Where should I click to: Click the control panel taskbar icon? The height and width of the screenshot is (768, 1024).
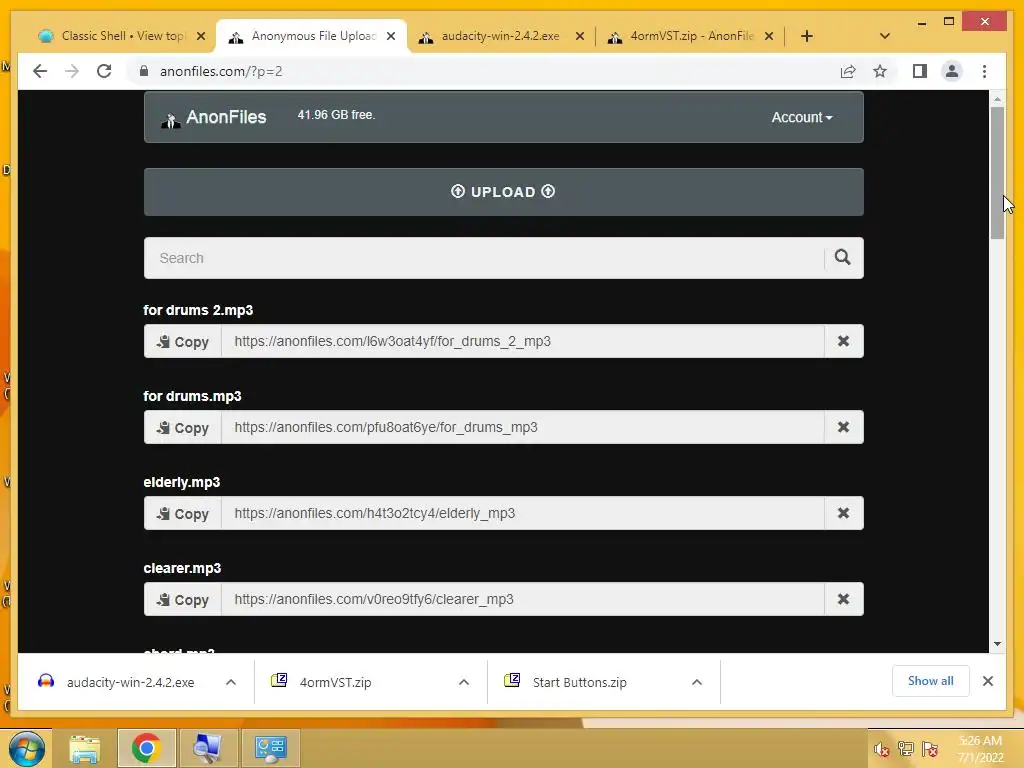(270, 748)
